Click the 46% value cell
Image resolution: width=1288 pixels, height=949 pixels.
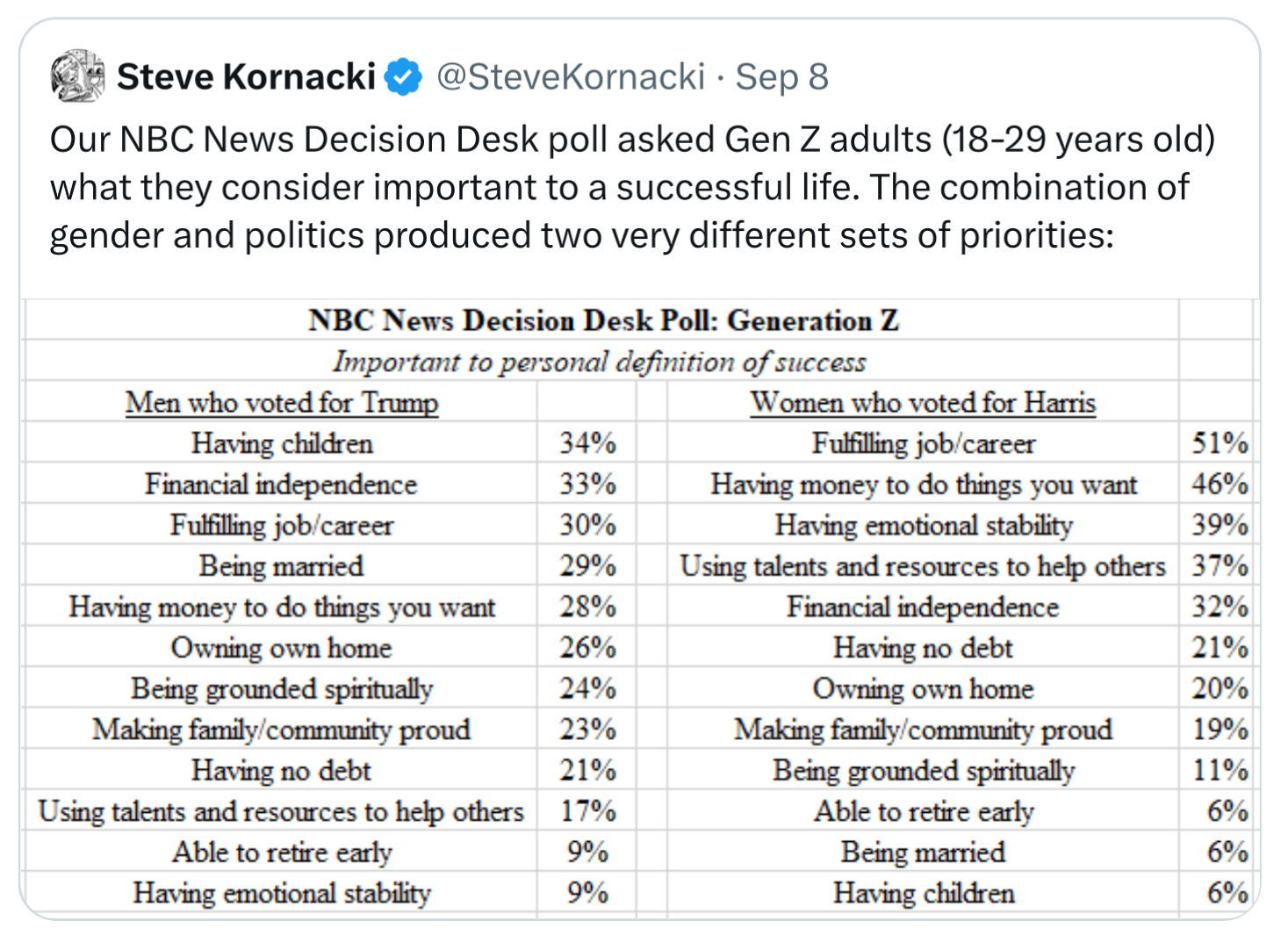click(x=1219, y=484)
